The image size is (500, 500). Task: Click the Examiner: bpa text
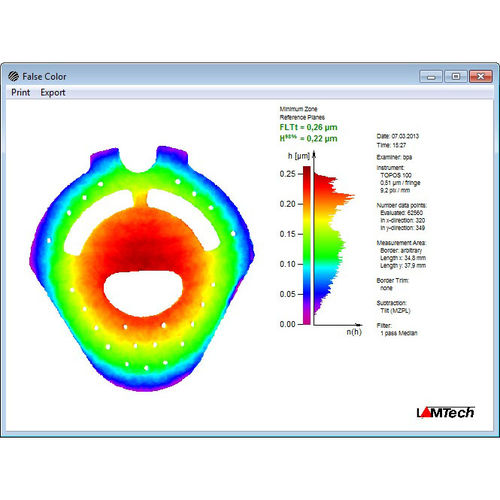coord(394,157)
